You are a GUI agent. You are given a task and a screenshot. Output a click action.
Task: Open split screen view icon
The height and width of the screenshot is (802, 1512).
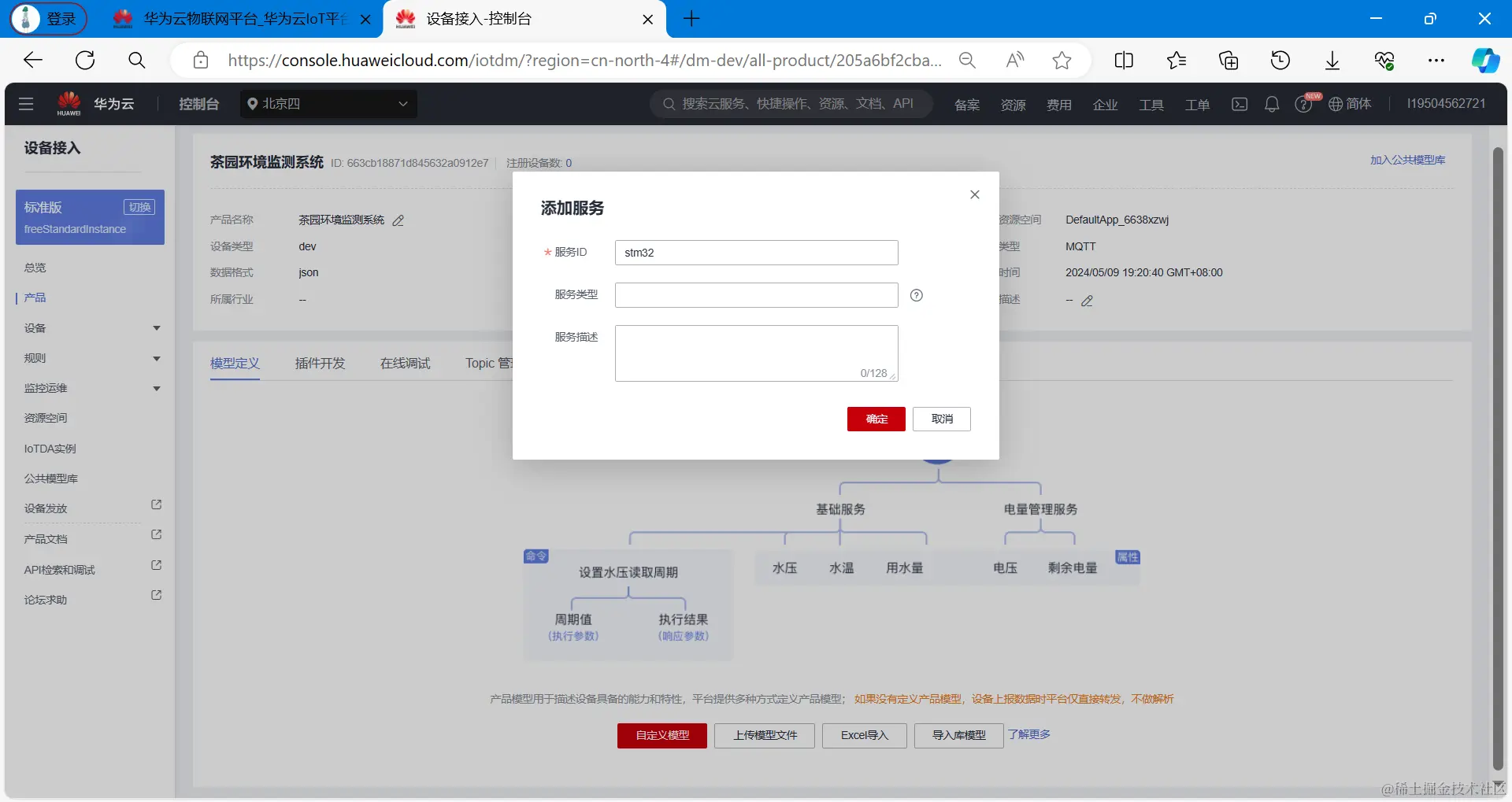pyautogui.click(x=1124, y=61)
